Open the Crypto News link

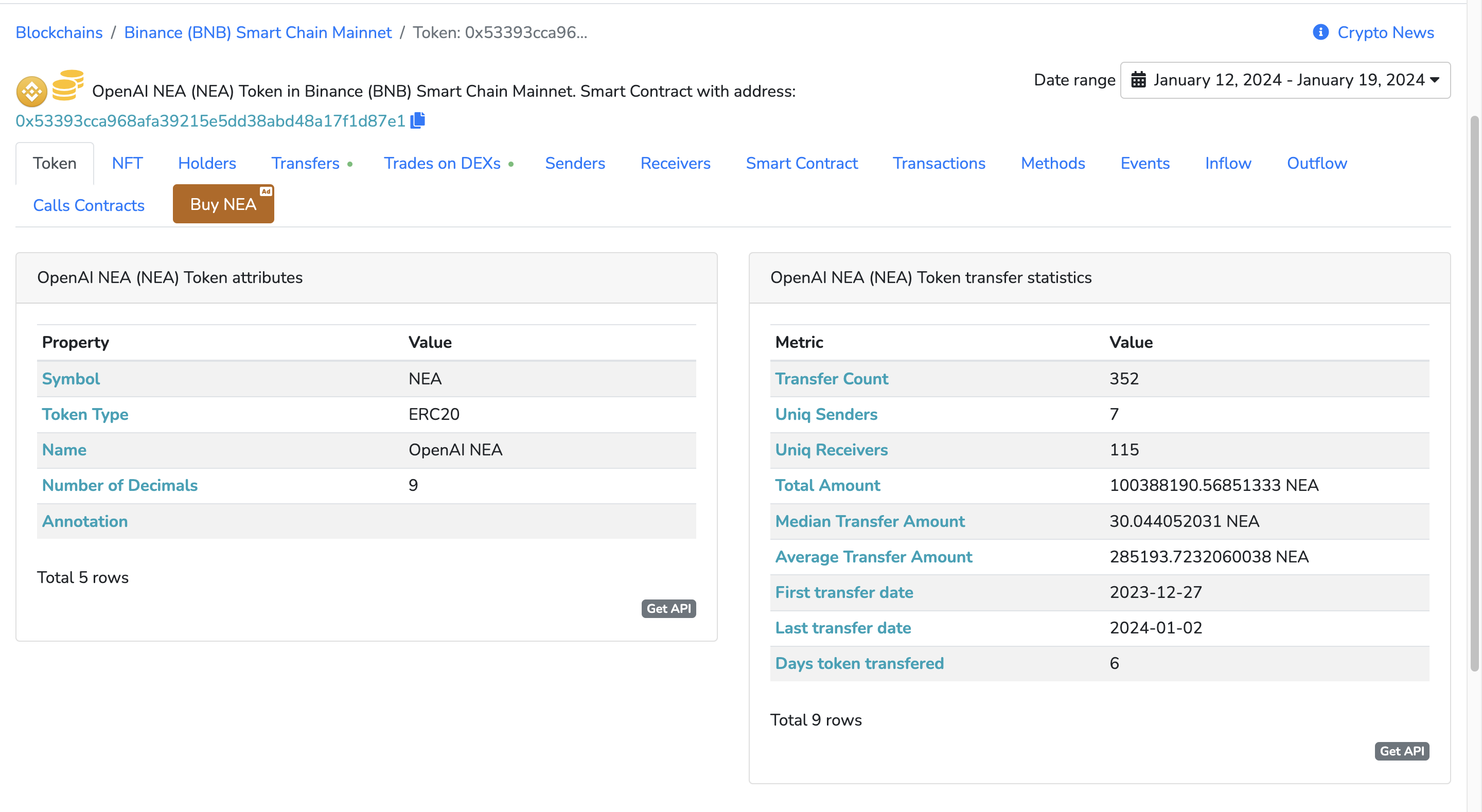point(1385,32)
